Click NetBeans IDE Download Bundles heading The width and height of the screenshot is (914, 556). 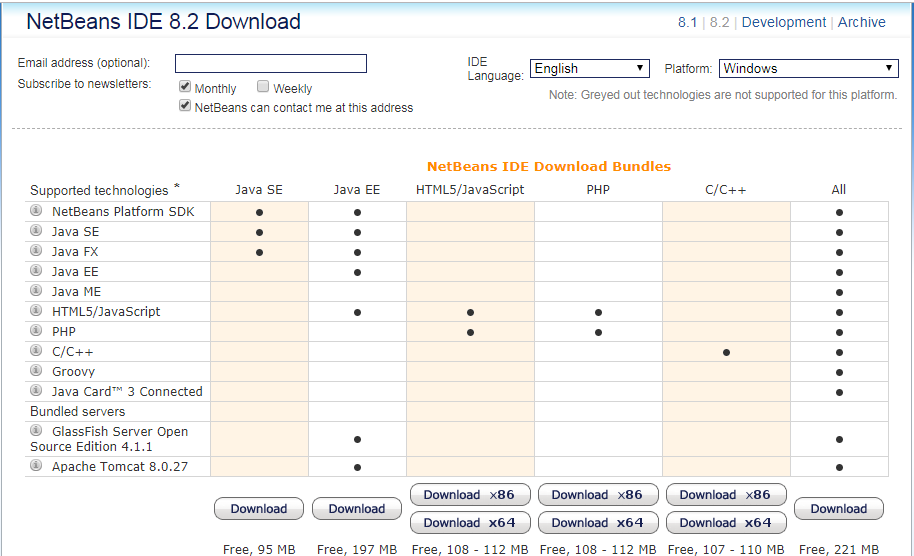click(549, 167)
